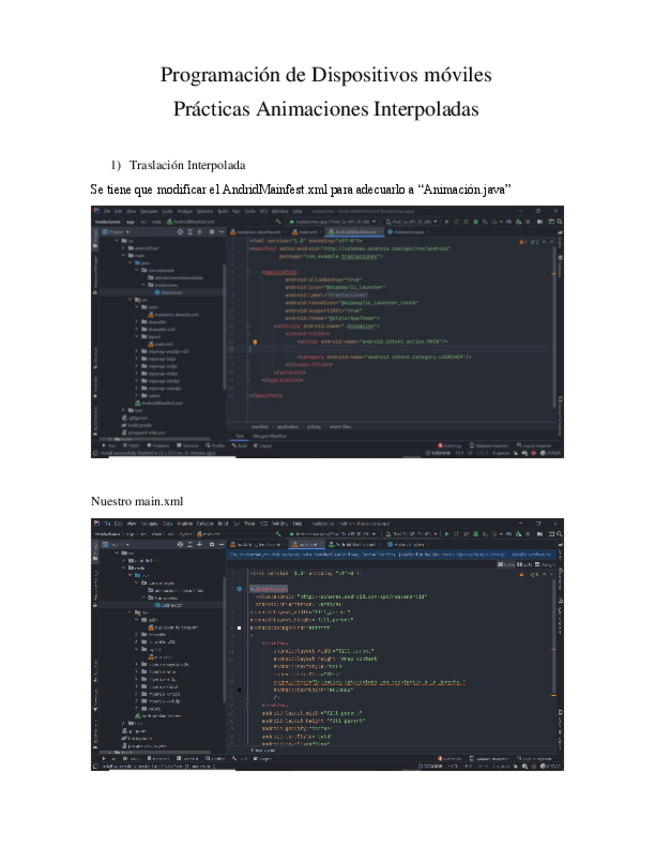Click Search Everywhere magnifier in AndroidManifest screenshot
This screenshot has height=848, width=655.
point(560,221)
